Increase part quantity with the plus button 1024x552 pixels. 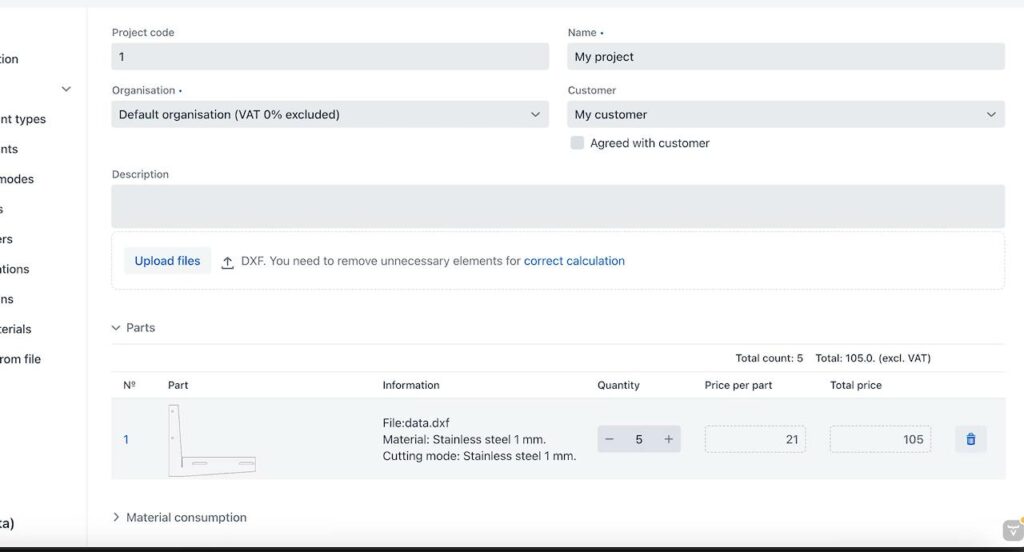669,439
